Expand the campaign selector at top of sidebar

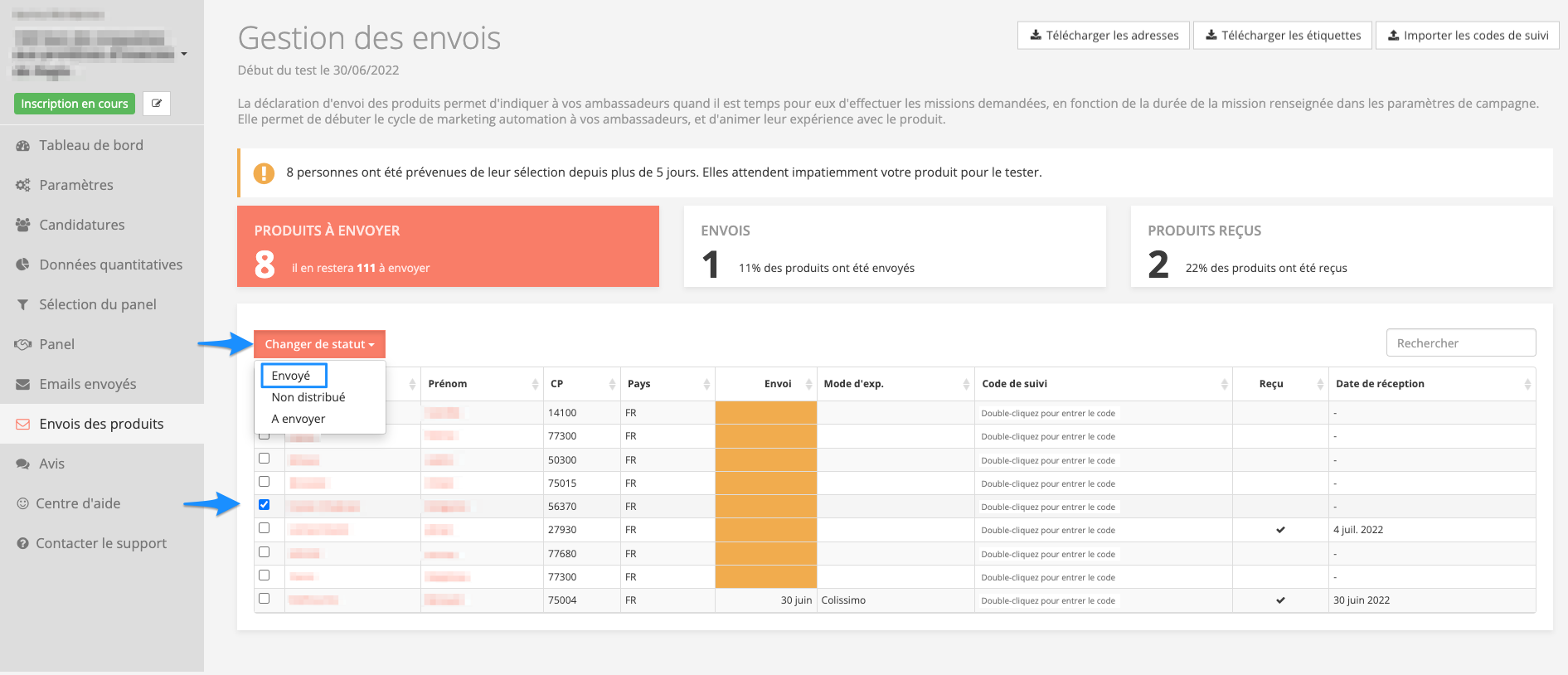(x=184, y=54)
